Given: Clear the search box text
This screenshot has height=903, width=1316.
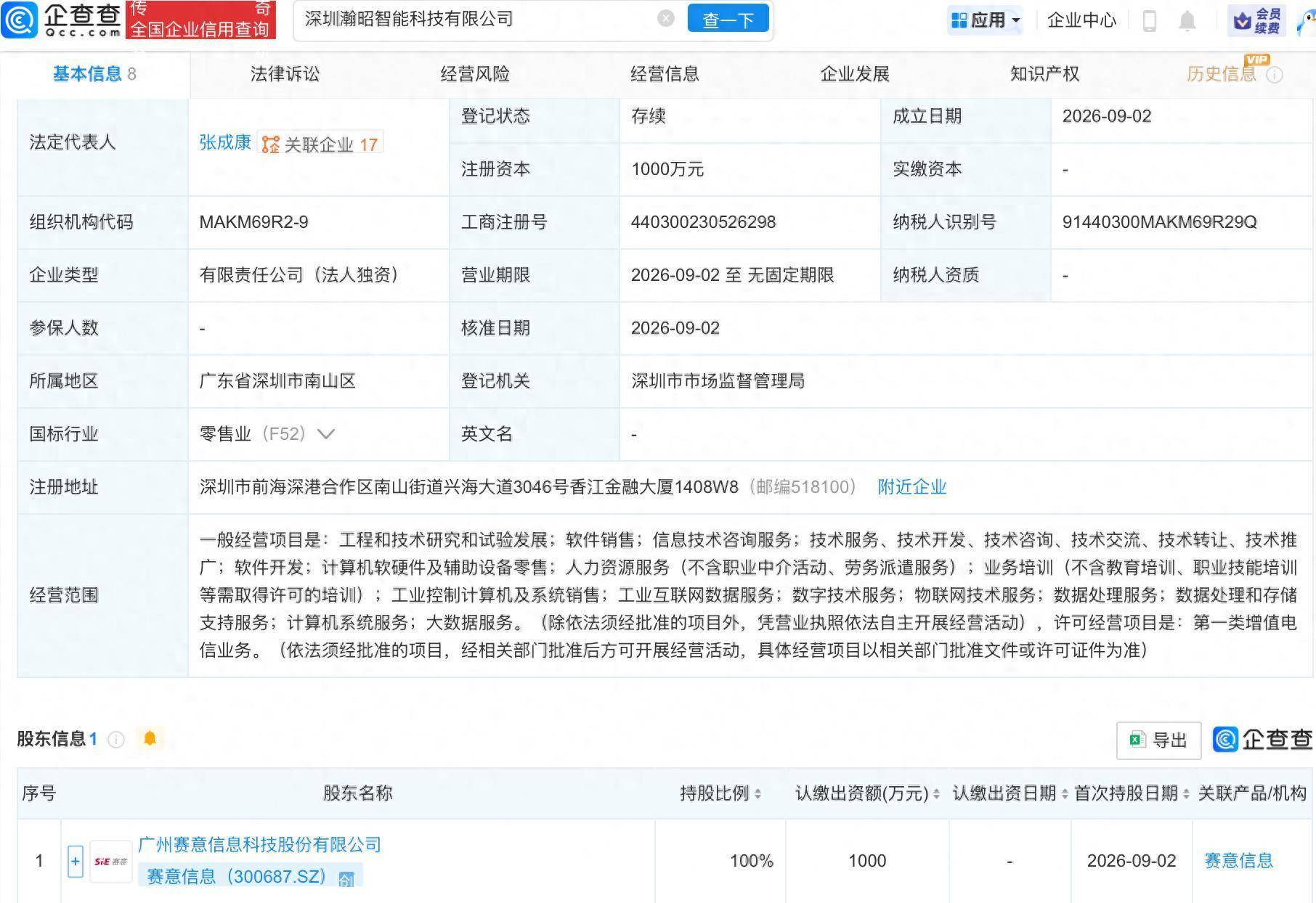Looking at the screenshot, I should 666,19.
